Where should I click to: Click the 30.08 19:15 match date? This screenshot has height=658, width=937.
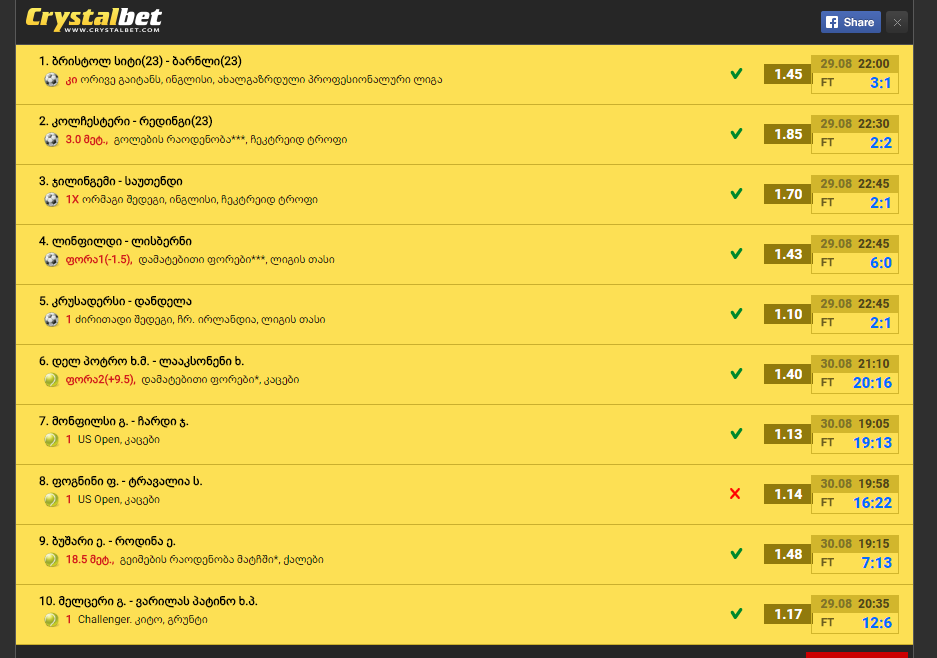pos(855,544)
